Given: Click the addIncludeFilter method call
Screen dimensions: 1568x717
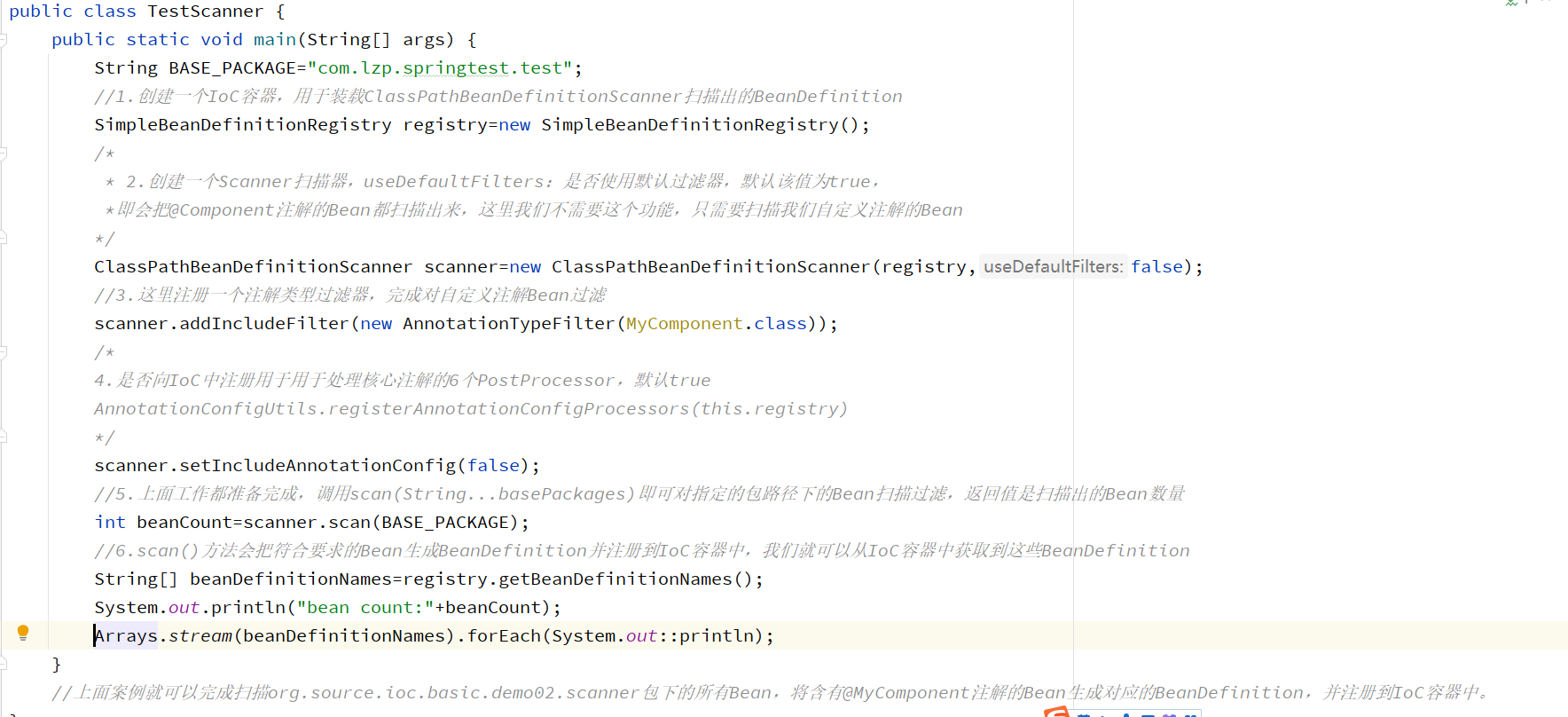Looking at the screenshot, I should click(x=264, y=324).
